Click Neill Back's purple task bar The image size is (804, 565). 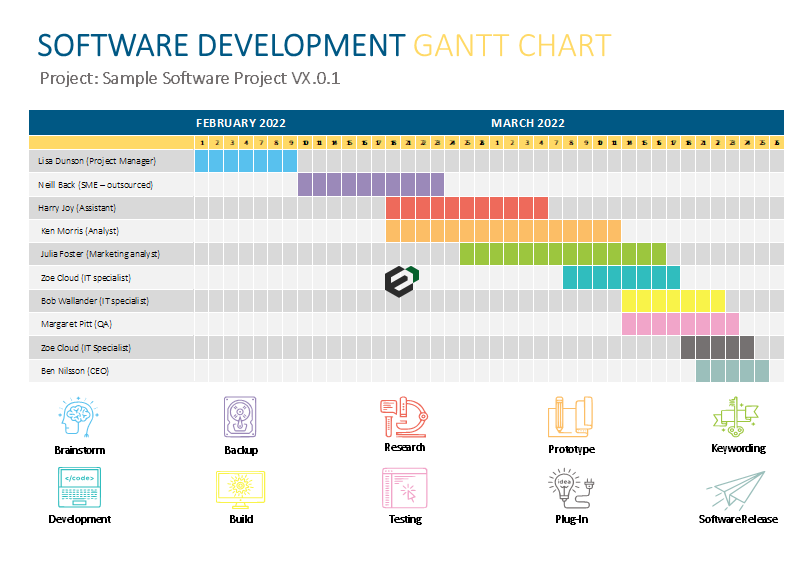(371, 184)
